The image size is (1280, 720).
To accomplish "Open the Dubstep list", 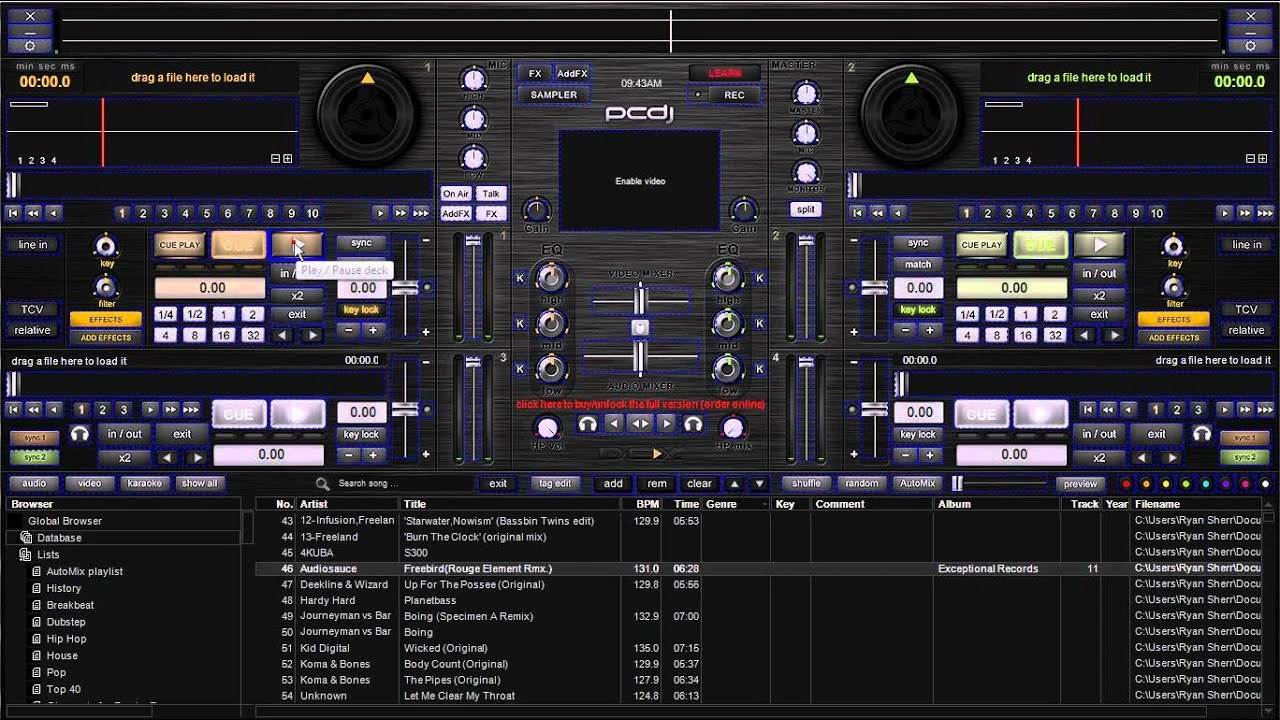I will pos(66,622).
